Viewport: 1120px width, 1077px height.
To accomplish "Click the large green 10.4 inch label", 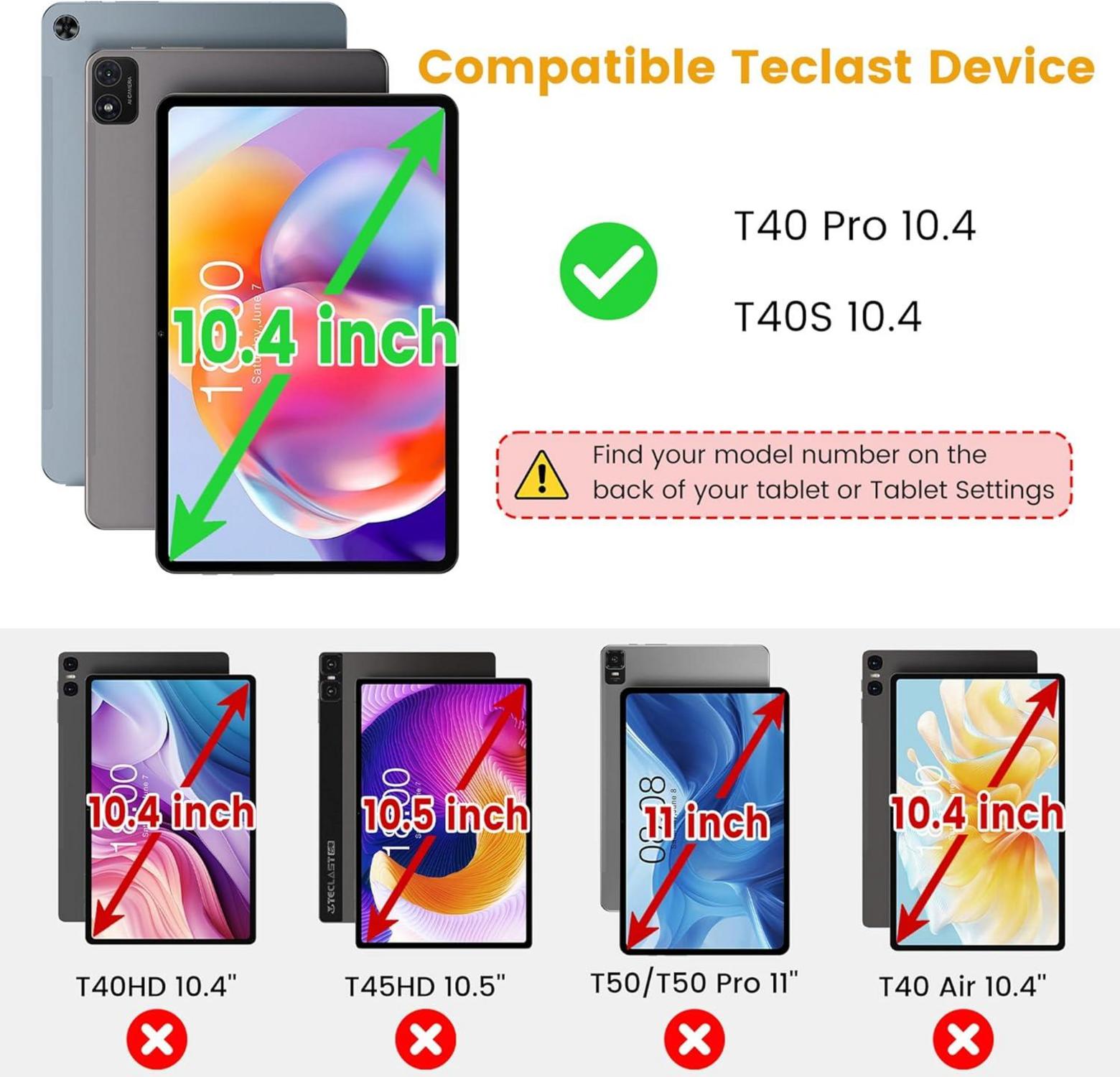I will click(314, 336).
